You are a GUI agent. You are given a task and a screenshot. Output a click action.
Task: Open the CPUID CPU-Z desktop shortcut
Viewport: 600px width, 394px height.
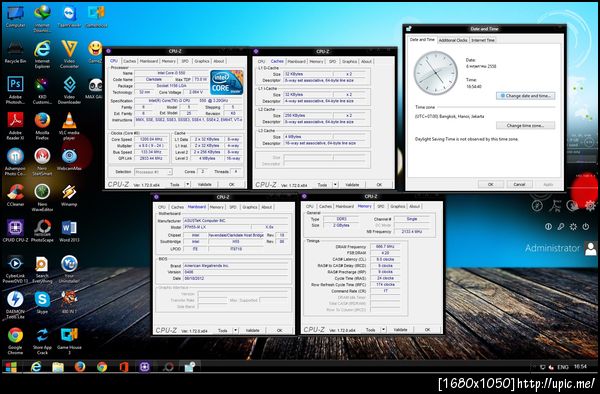(x=15, y=231)
